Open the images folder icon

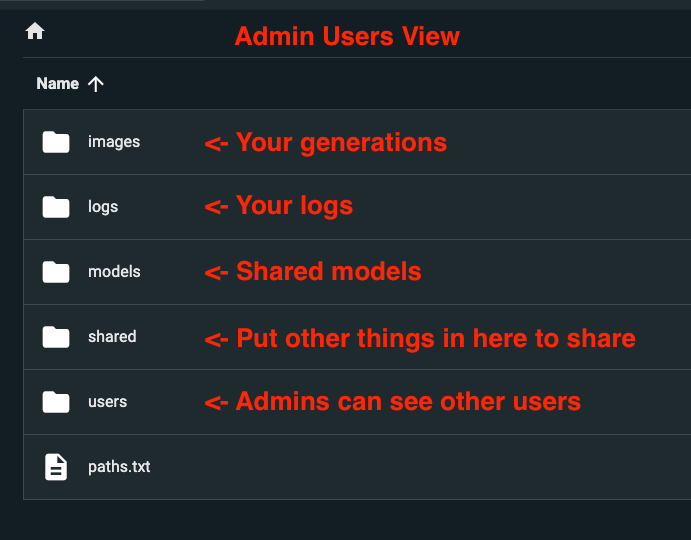tap(56, 142)
